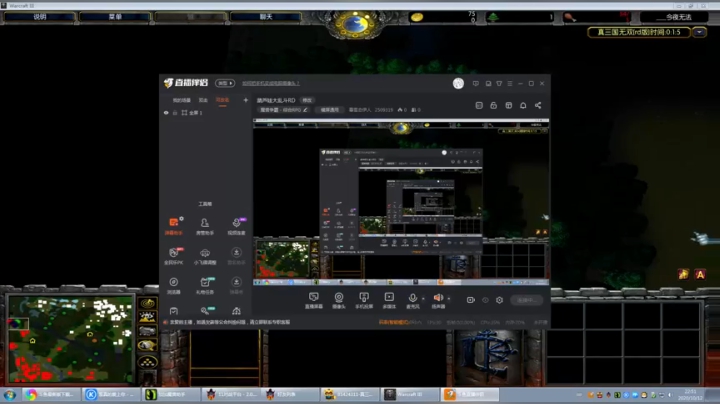Click the share icon in room header
The width and height of the screenshot is (720, 404).
[x=538, y=106]
